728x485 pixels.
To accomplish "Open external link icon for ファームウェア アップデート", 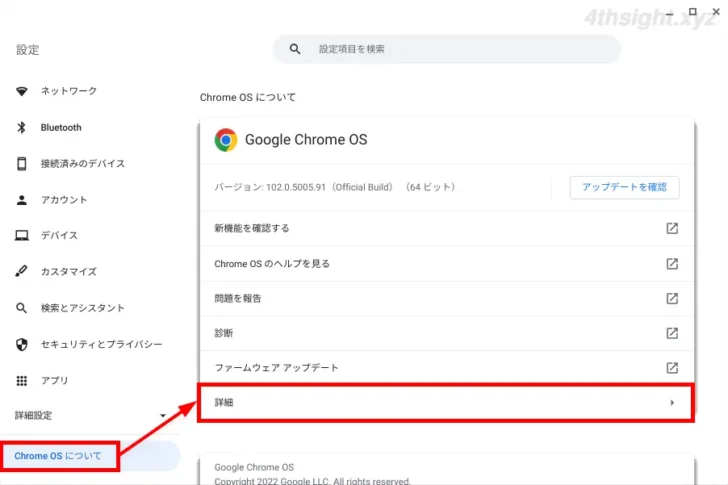I will pyautogui.click(x=672, y=368).
